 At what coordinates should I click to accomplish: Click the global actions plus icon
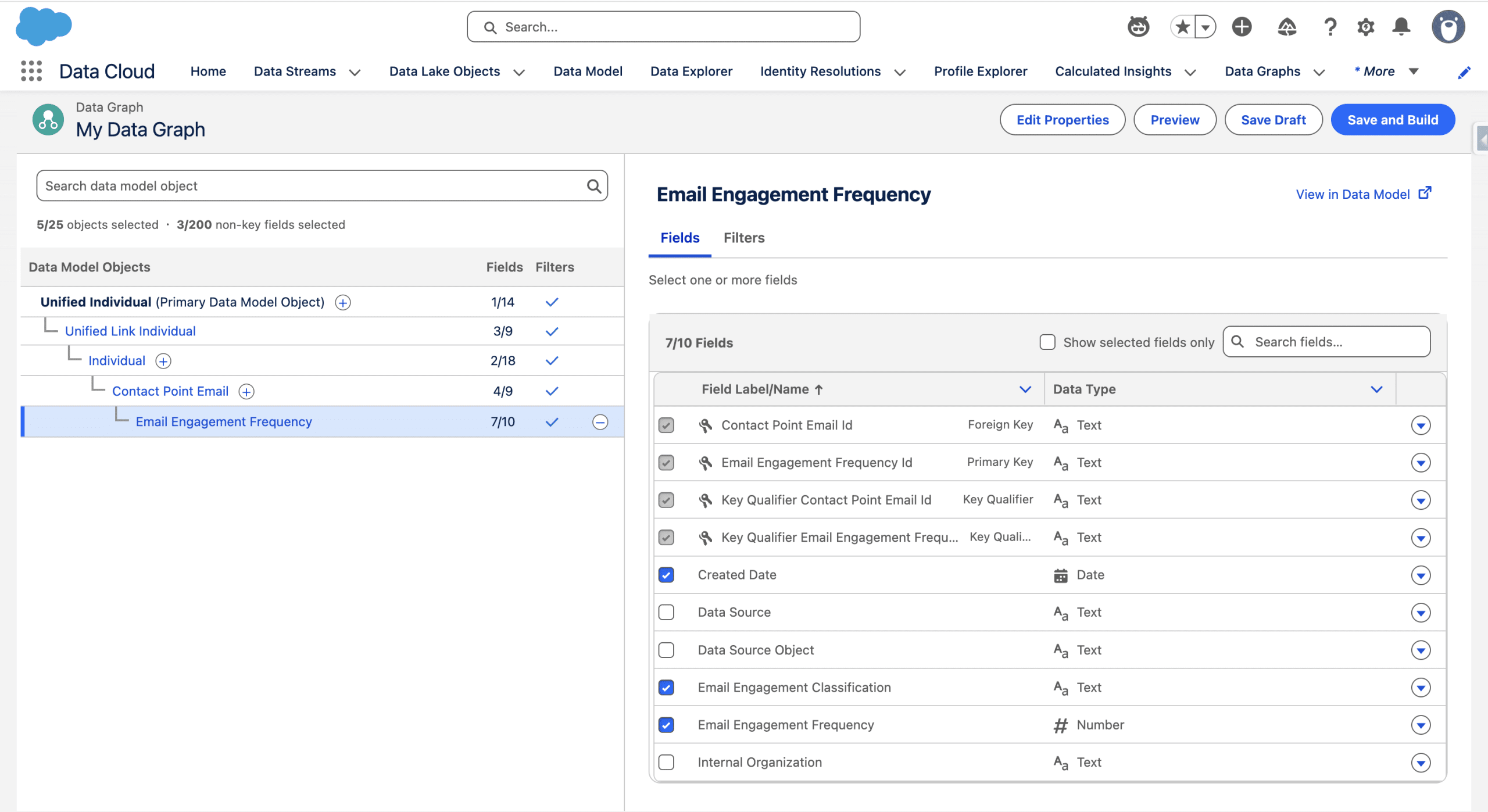(1242, 27)
